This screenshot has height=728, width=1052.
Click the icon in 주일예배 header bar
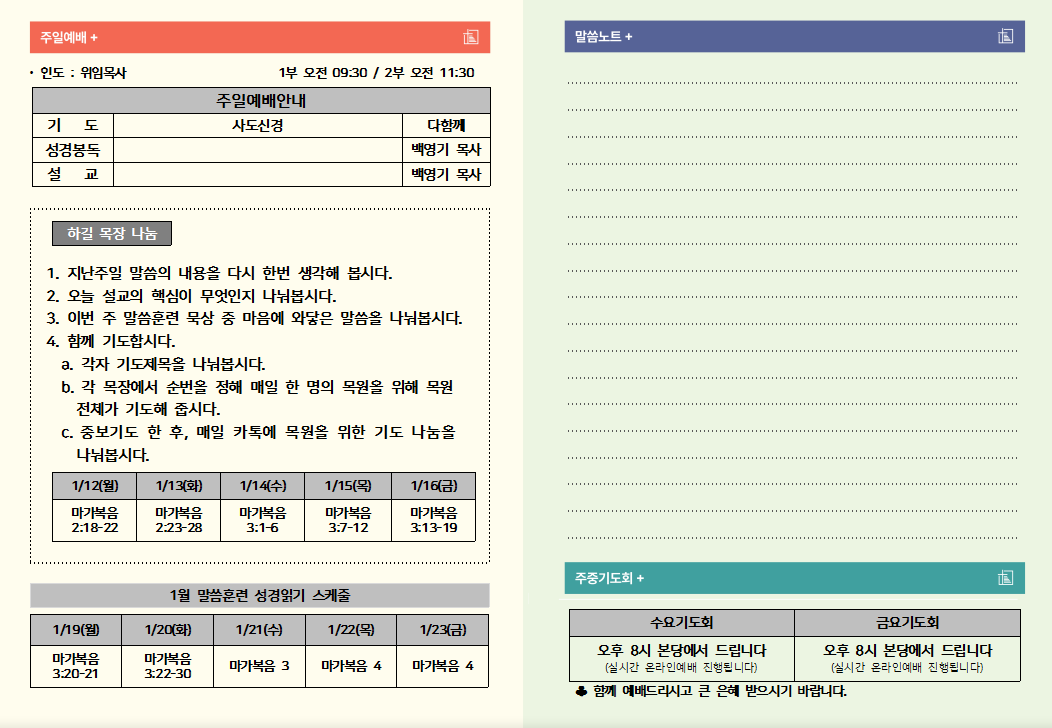[x=471, y=37]
